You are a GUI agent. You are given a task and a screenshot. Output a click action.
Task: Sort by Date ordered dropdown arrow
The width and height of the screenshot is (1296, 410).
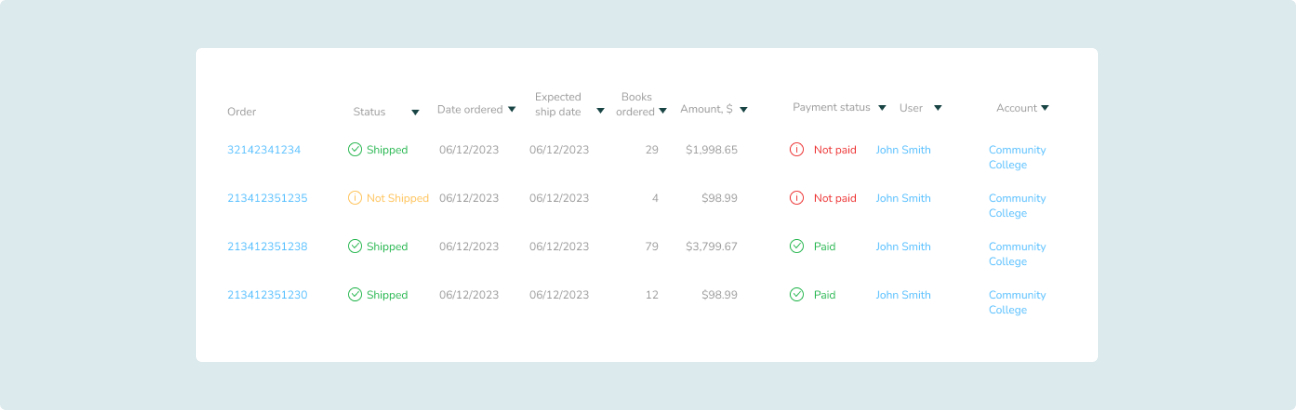(x=512, y=109)
